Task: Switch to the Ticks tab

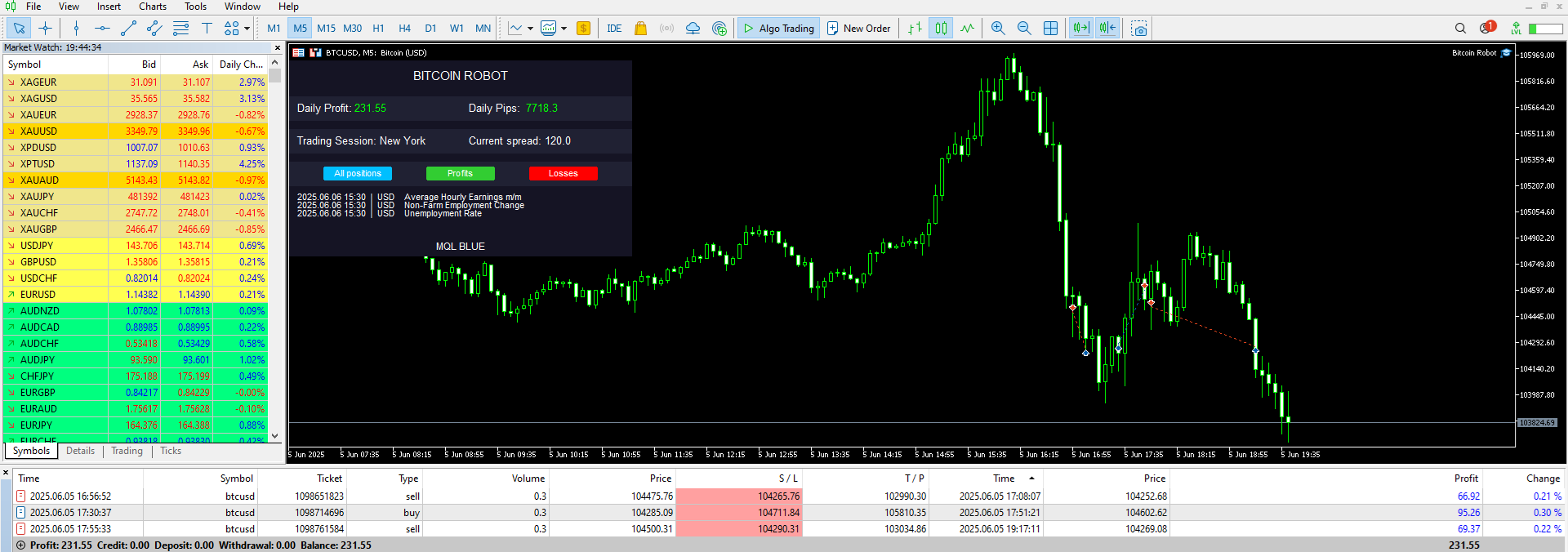Action: (171, 451)
